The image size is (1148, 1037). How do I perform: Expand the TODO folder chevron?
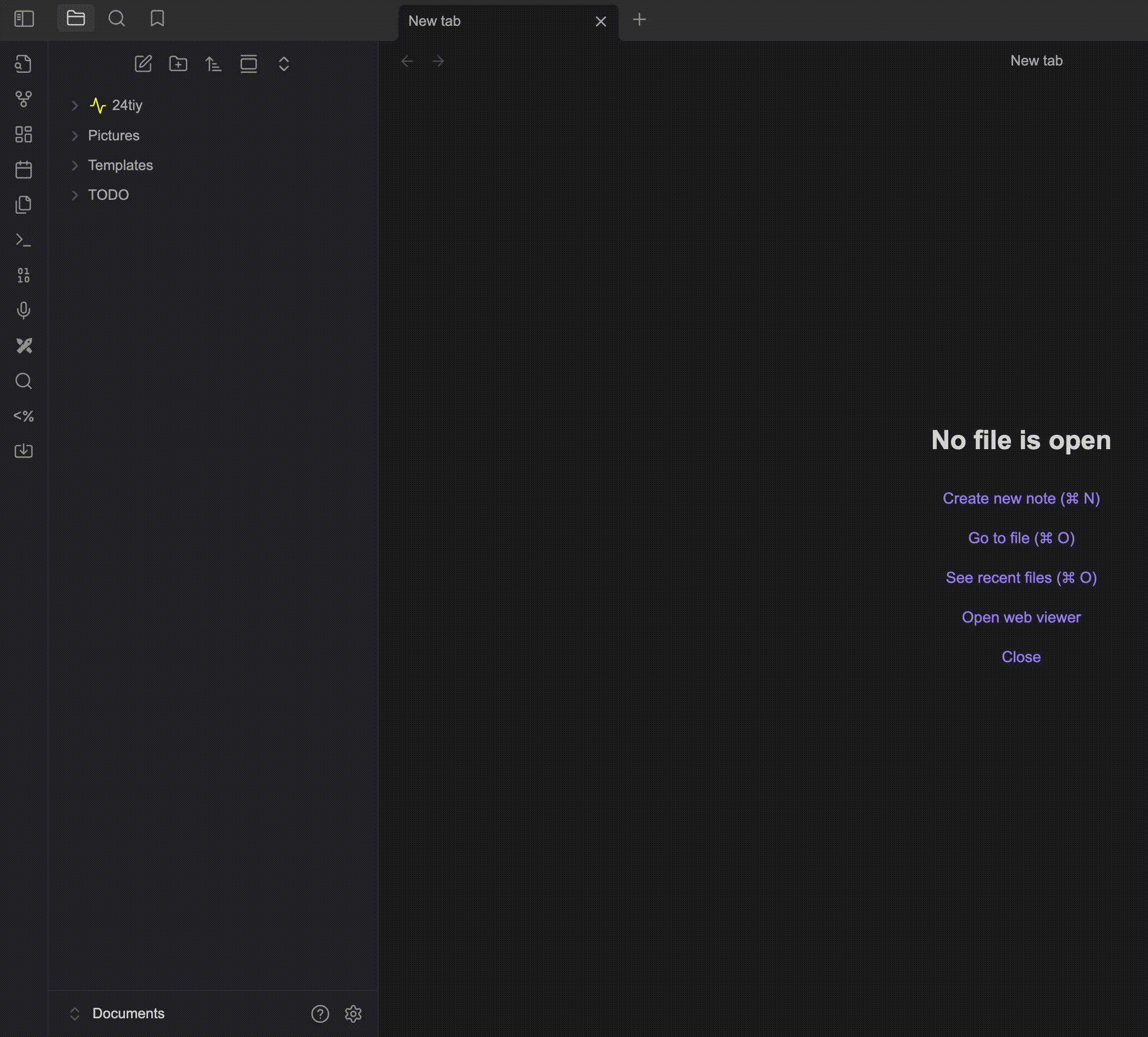(x=75, y=195)
